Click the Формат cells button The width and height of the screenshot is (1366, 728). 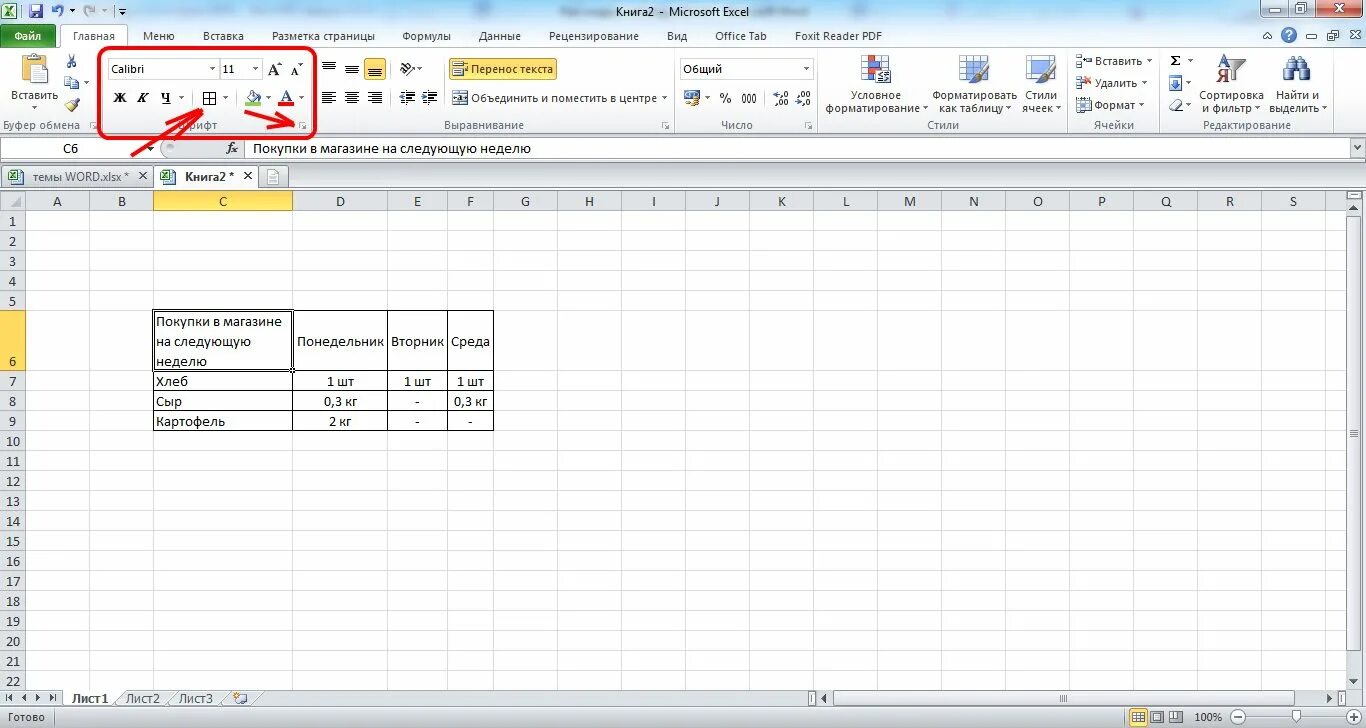tap(1110, 105)
